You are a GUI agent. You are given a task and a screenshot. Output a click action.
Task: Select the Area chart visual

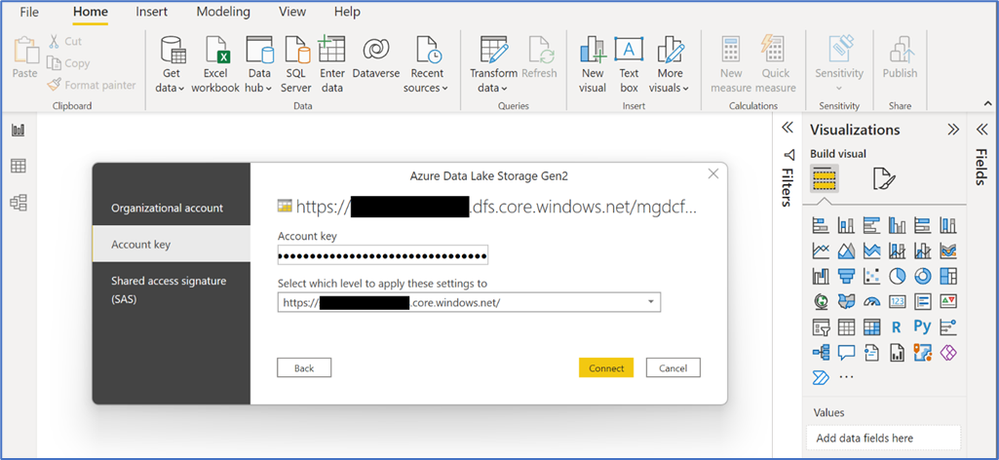846,250
